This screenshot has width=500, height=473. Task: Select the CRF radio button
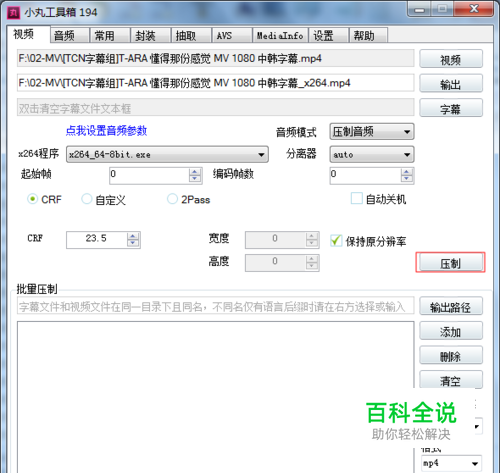pyautogui.click(x=32, y=199)
